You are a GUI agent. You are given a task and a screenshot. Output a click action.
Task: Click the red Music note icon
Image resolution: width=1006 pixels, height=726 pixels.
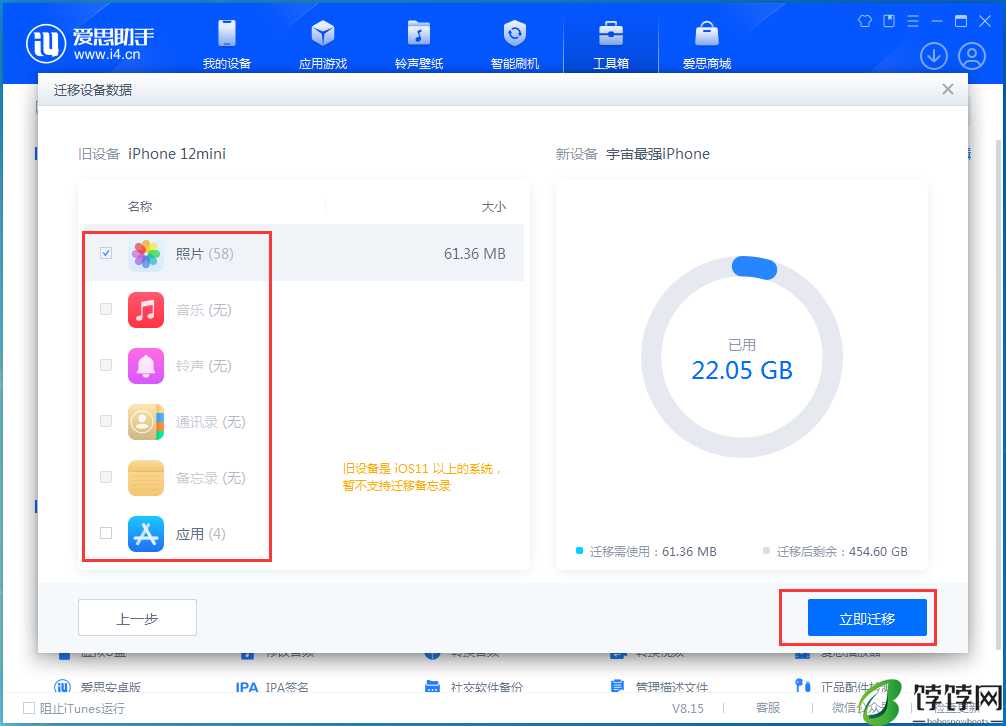click(146, 310)
